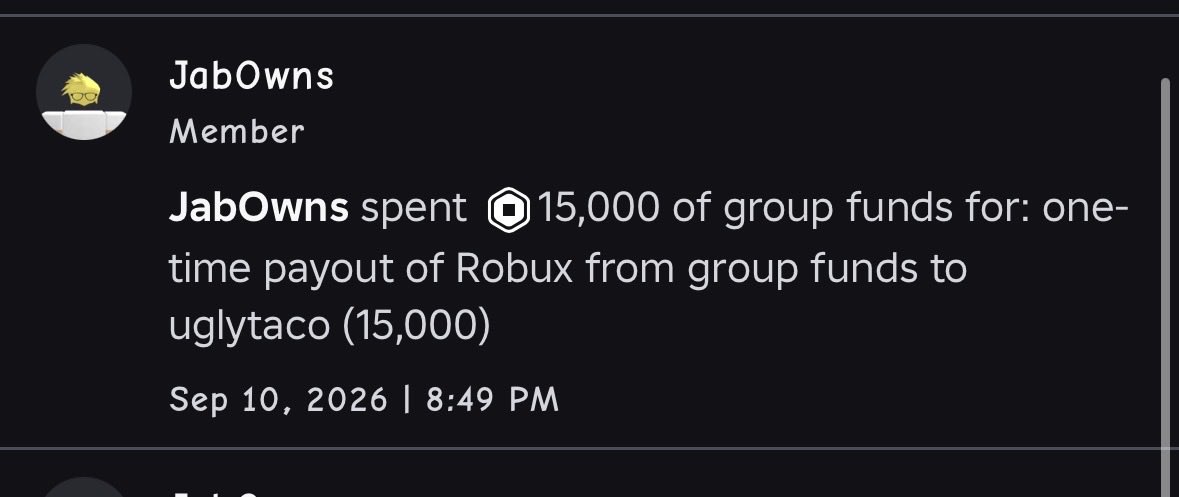Click the Robux currency icon

coord(509,209)
